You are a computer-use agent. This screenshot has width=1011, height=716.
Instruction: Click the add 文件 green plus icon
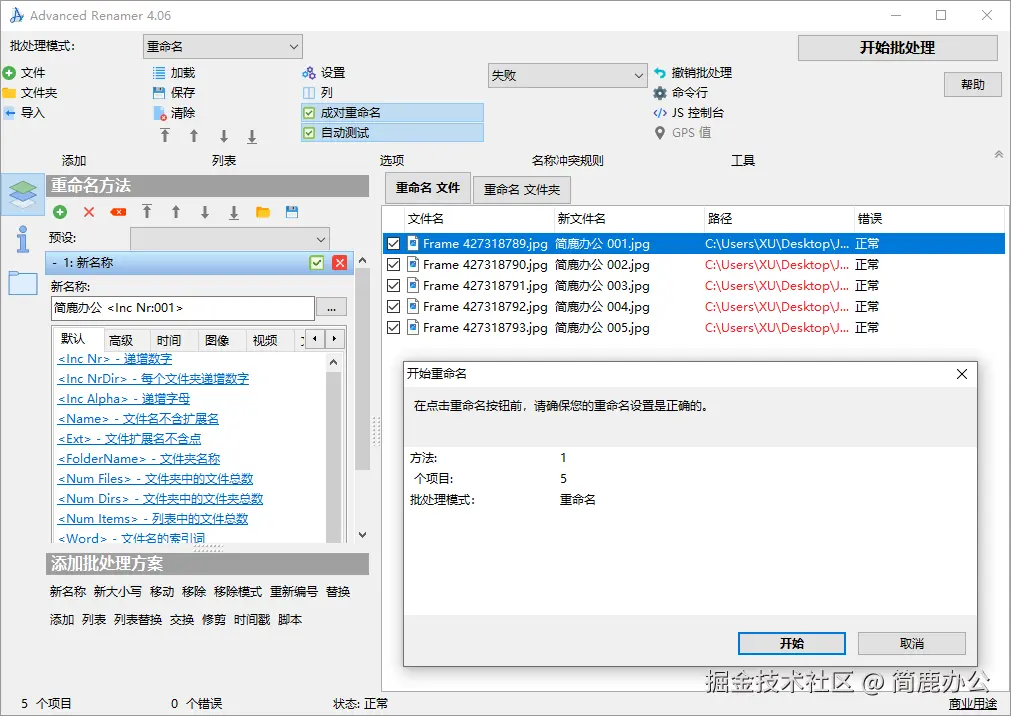click(x=9, y=73)
